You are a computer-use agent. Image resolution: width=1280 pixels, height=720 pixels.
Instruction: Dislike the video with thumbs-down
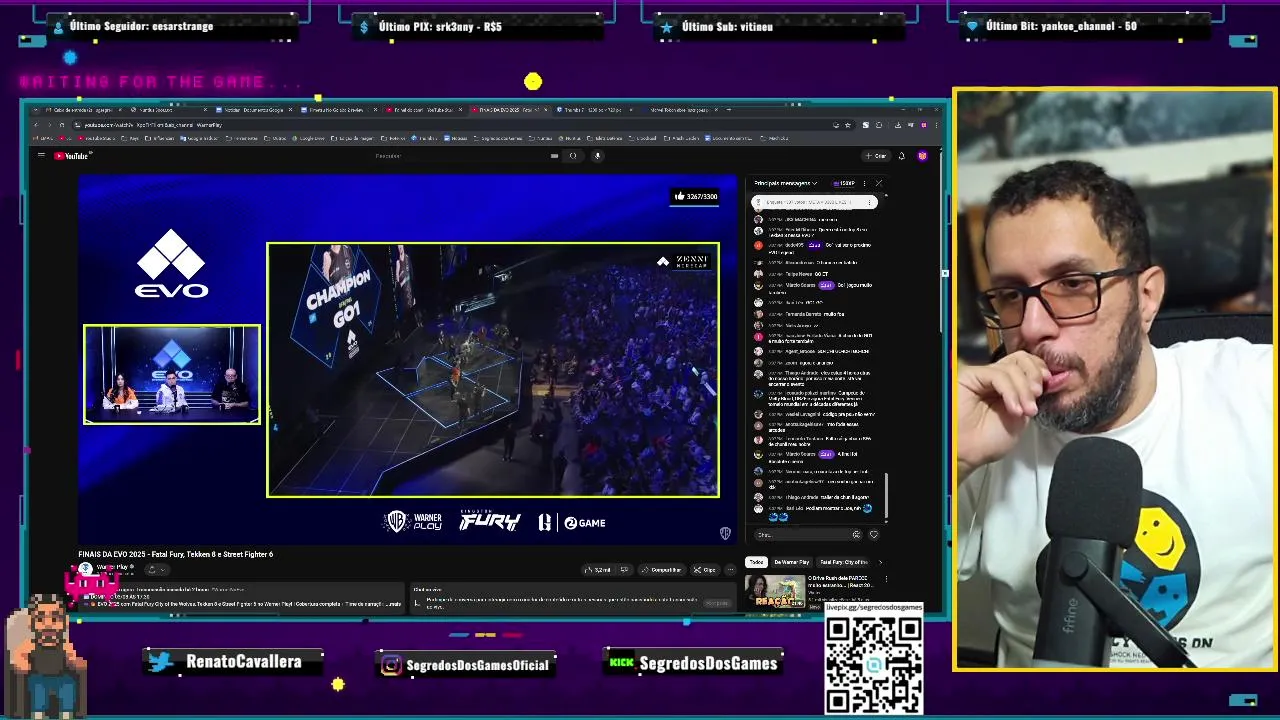coord(624,570)
